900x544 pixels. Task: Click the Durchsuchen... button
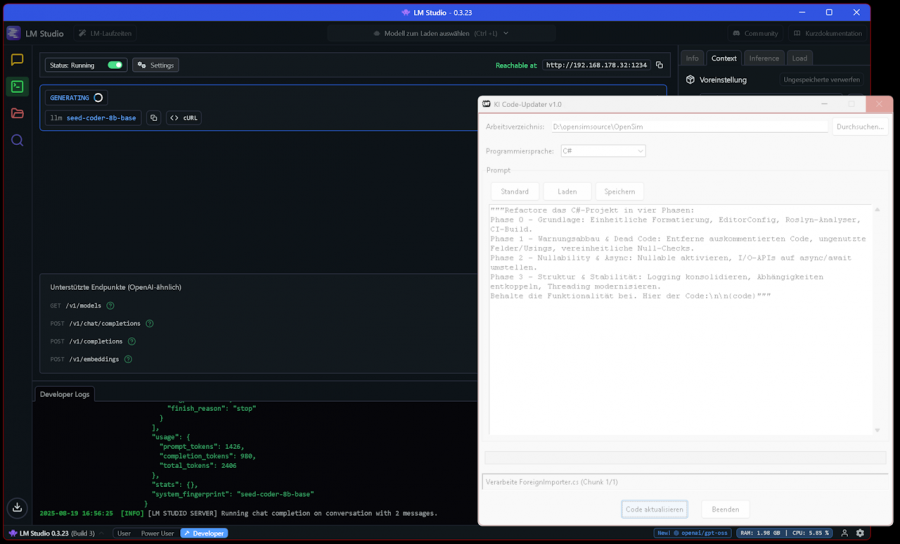click(859, 126)
